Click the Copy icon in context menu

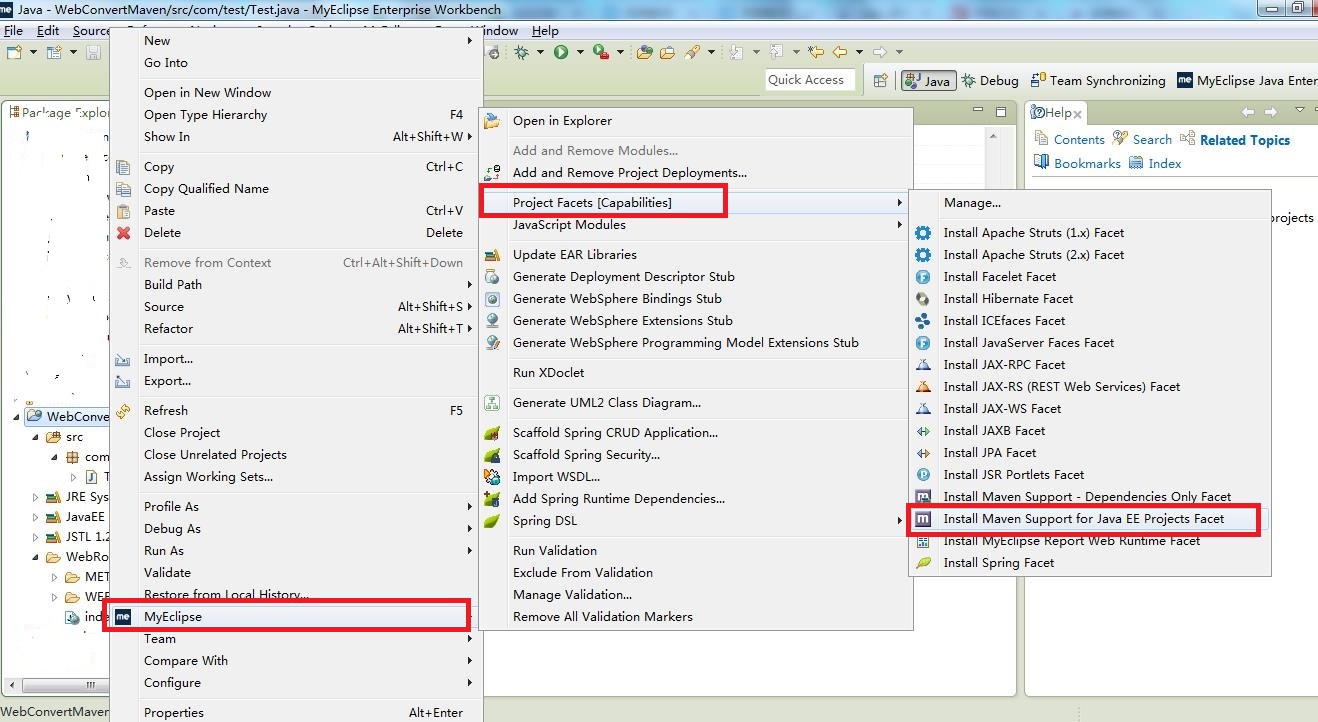click(123, 167)
